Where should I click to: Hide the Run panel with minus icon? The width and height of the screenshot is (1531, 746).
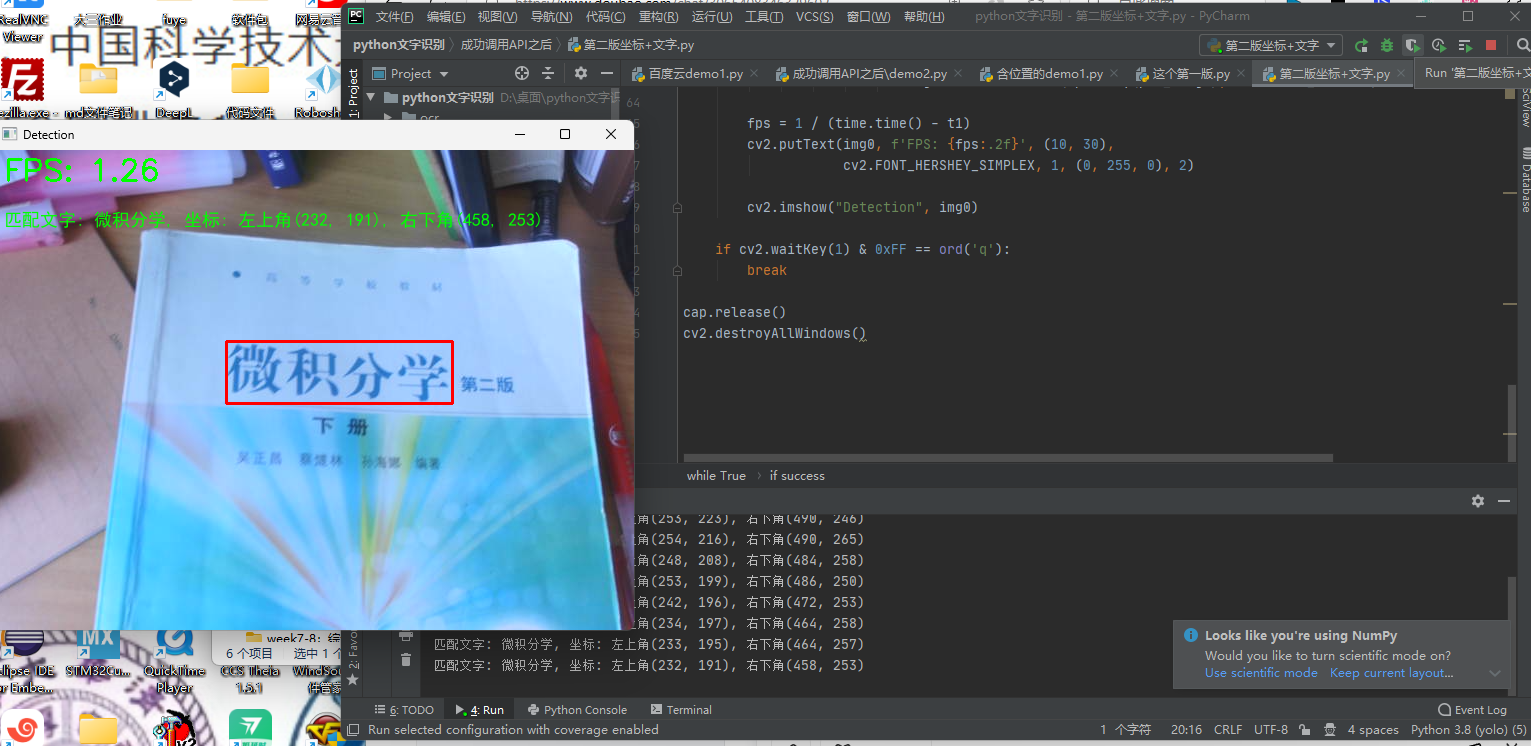[x=1504, y=501]
